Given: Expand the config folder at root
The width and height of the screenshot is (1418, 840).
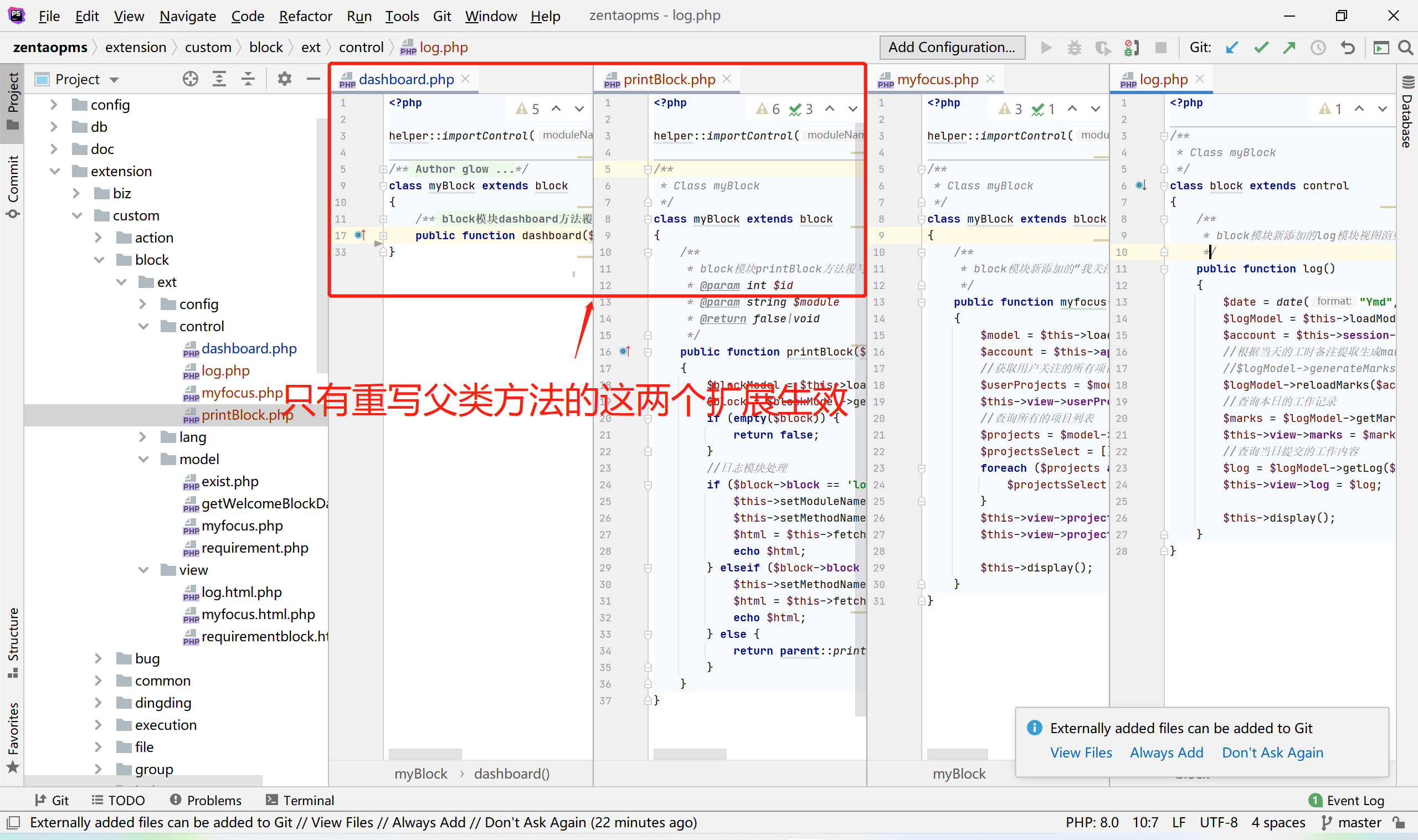Looking at the screenshot, I should 54,105.
